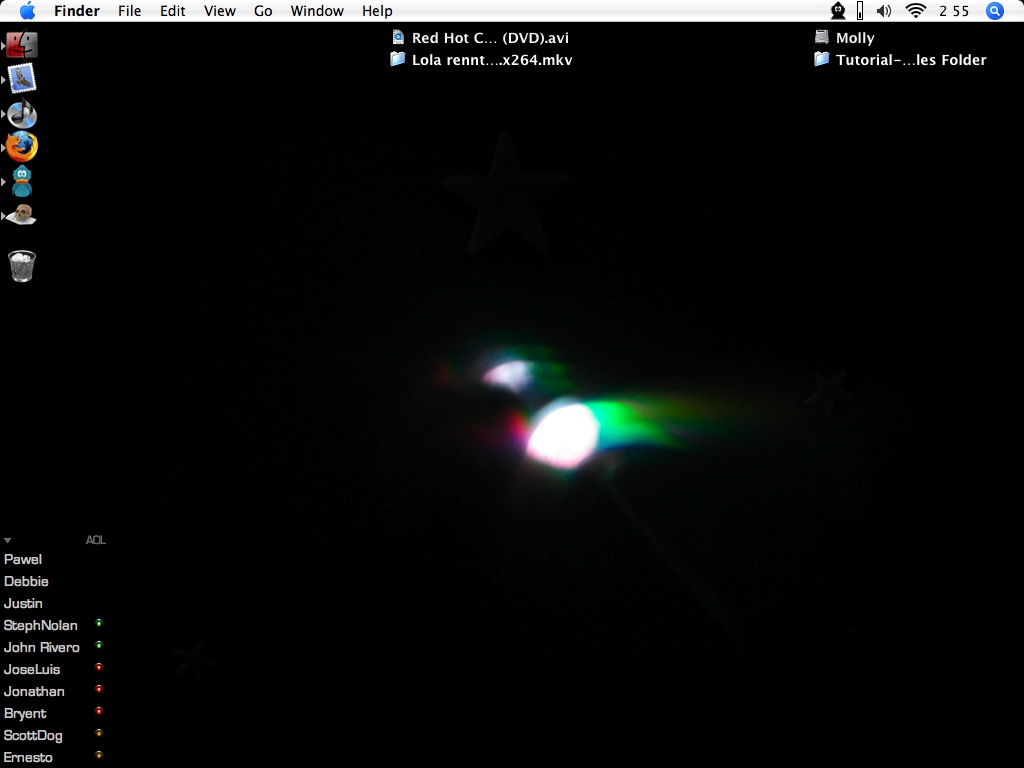Screen dimensions: 1024x768
Task: Click the Red Hot C... (DVD).avi label
Action: click(490, 38)
